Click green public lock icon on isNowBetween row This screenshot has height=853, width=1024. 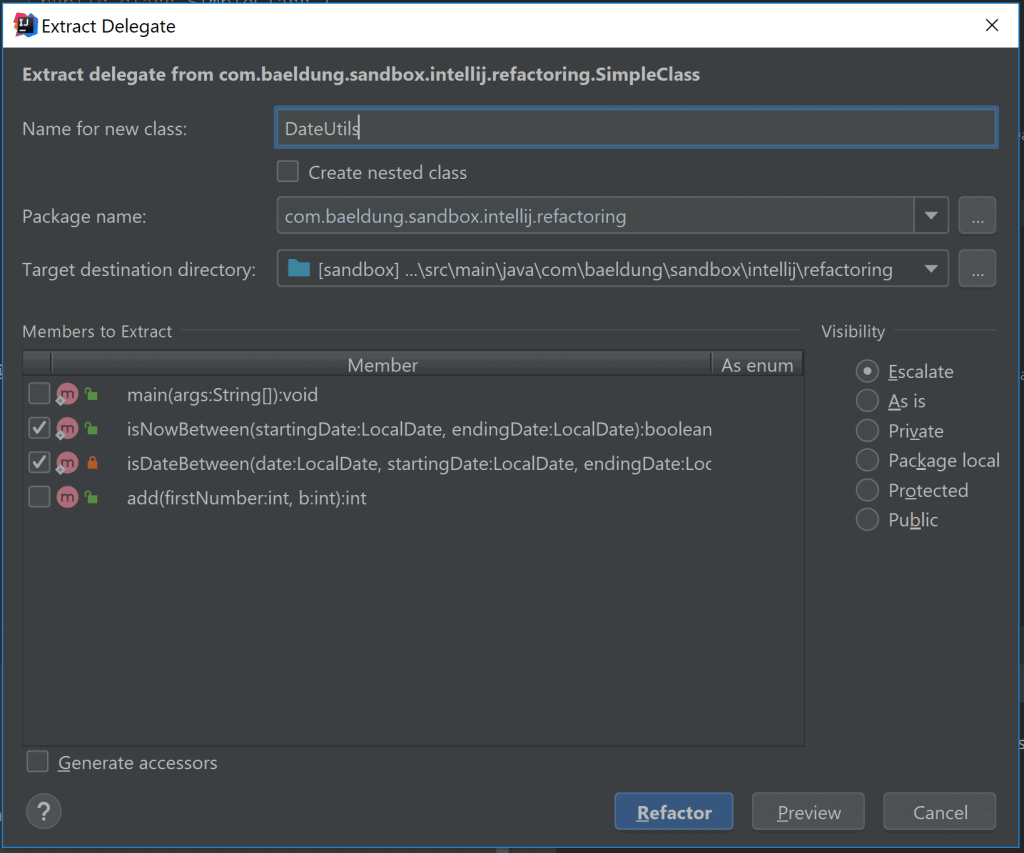pyautogui.click(x=91, y=428)
